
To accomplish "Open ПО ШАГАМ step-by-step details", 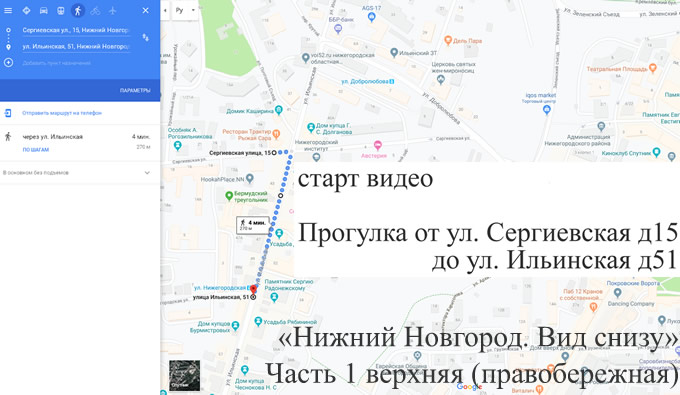I will click(x=36, y=150).
